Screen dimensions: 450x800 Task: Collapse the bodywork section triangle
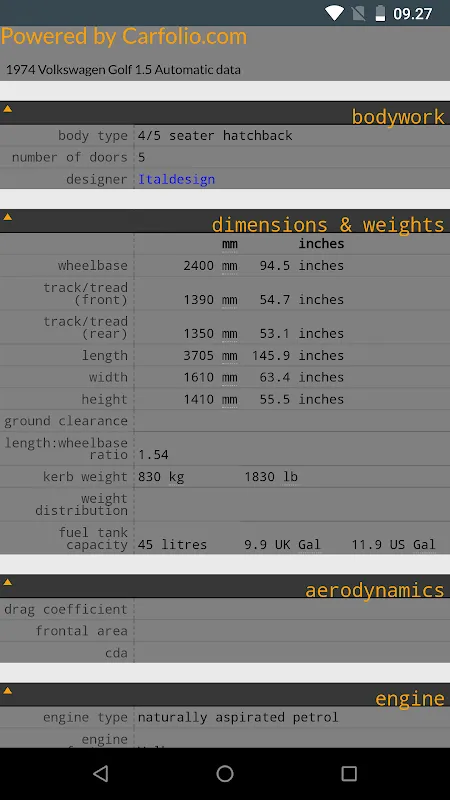[x=7, y=109]
